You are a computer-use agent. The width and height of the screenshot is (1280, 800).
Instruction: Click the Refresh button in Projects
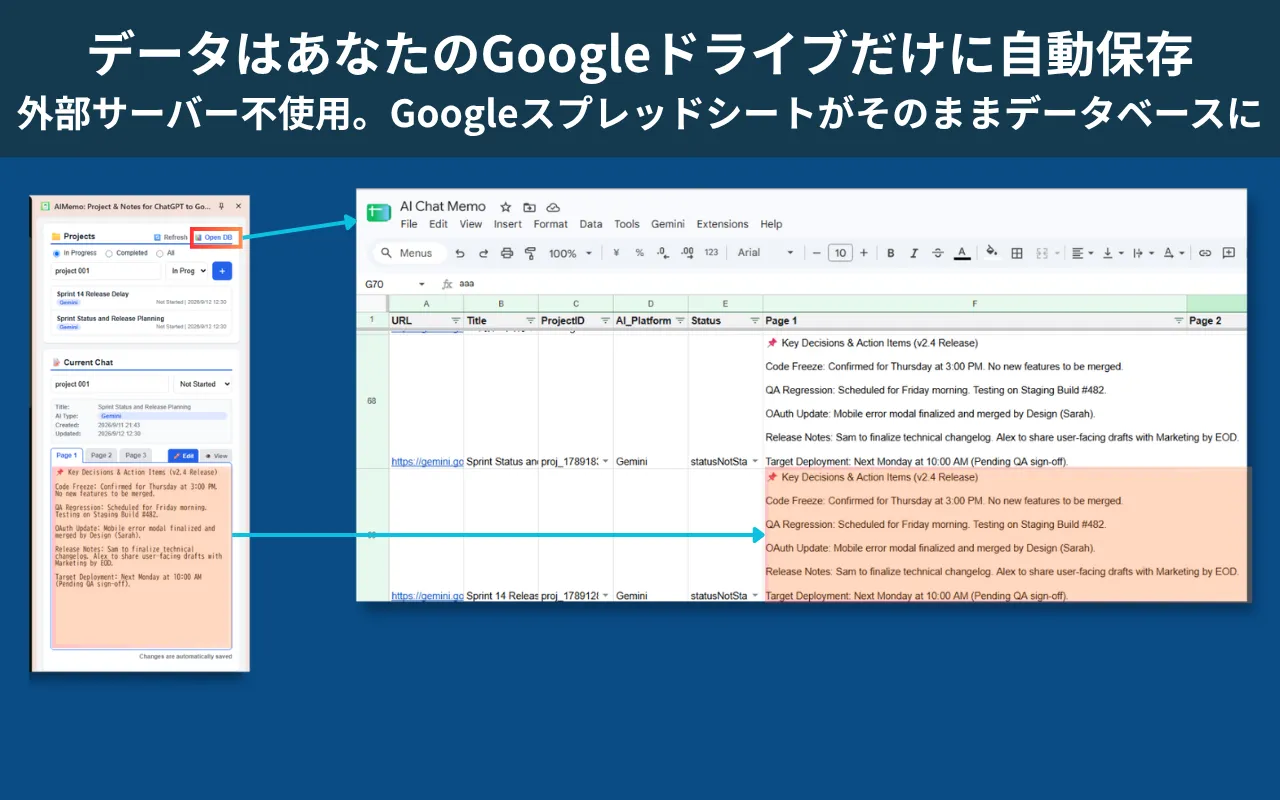(x=170, y=237)
